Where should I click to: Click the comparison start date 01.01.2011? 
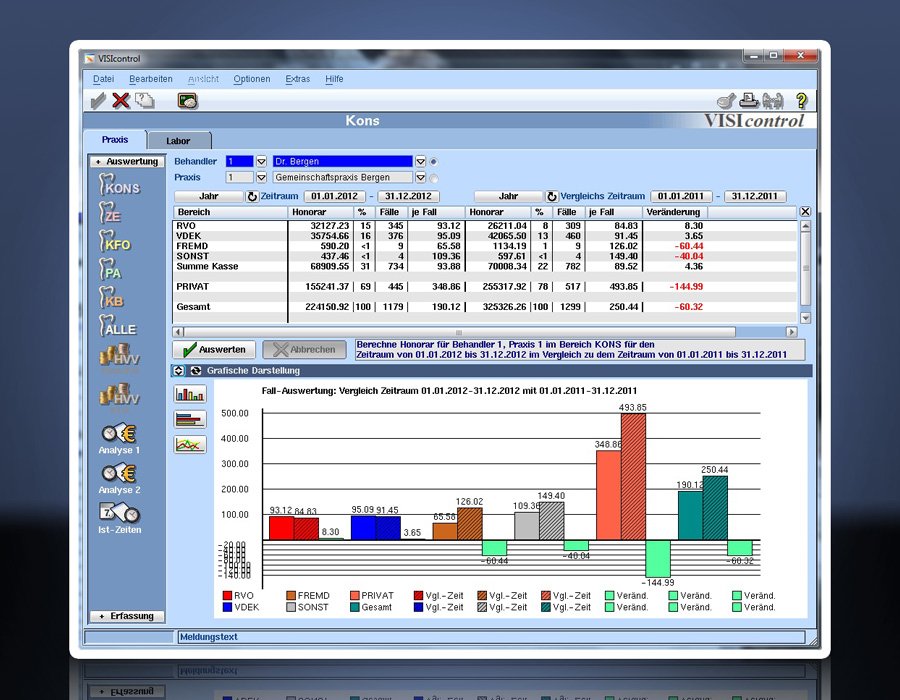tap(681, 196)
